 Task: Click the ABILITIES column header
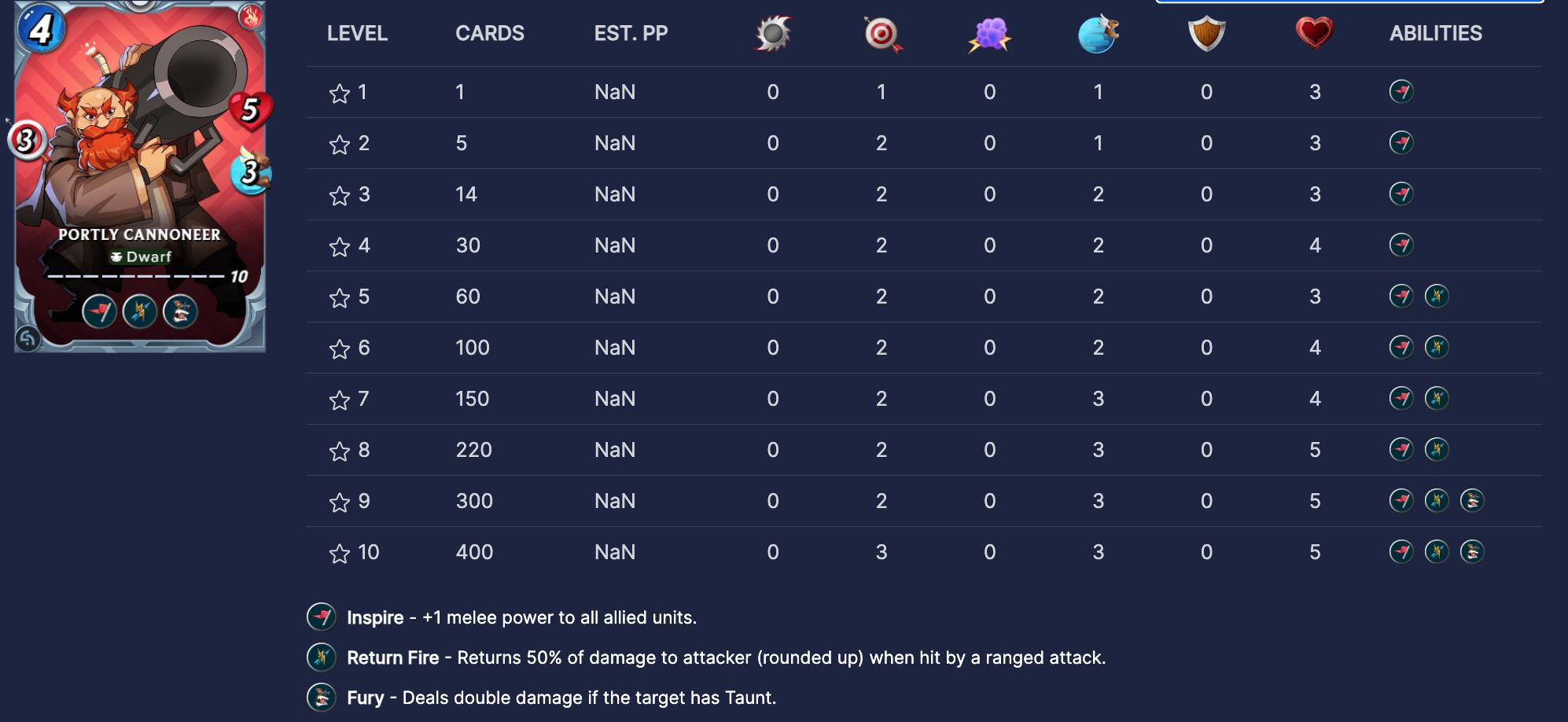(x=1435, y=34)
